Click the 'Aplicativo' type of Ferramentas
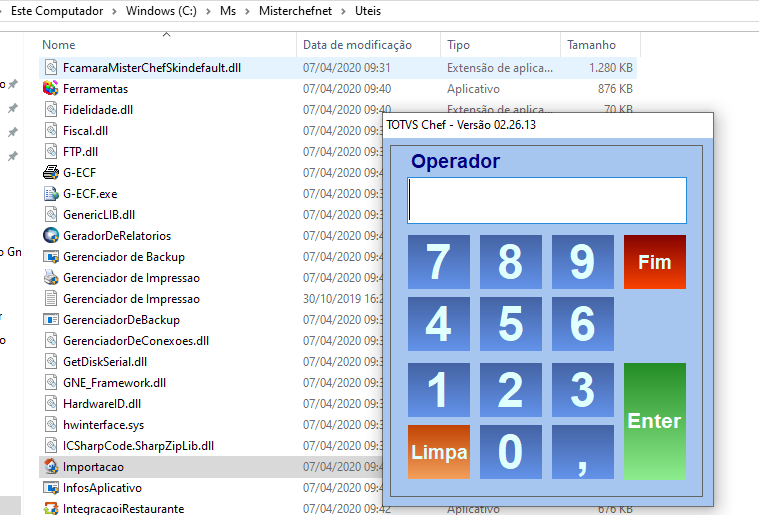The width and height of the screenshot is (759, 515). click(473, 89)
